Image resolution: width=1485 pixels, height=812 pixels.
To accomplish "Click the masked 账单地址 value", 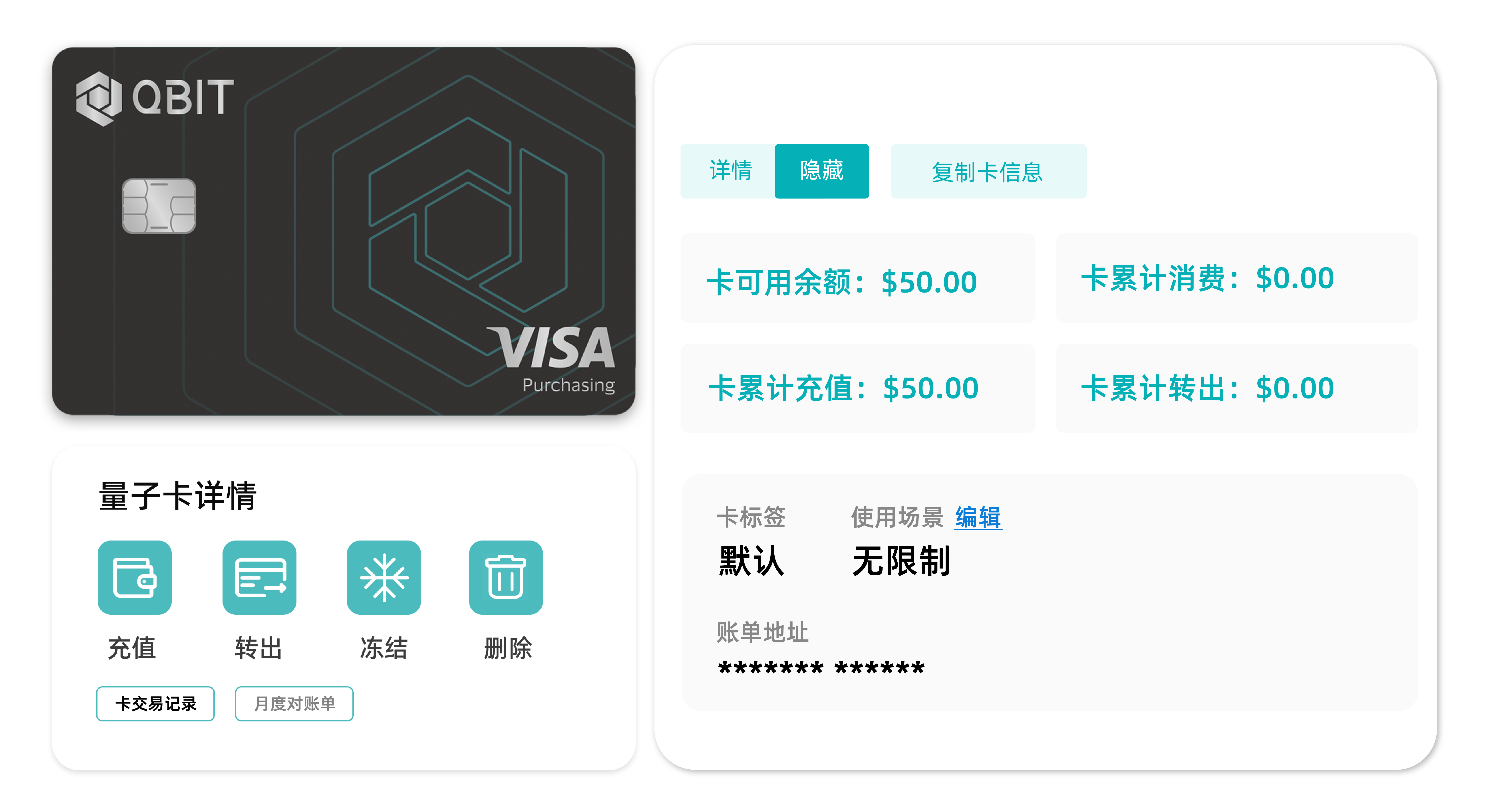I will [821, 669].
